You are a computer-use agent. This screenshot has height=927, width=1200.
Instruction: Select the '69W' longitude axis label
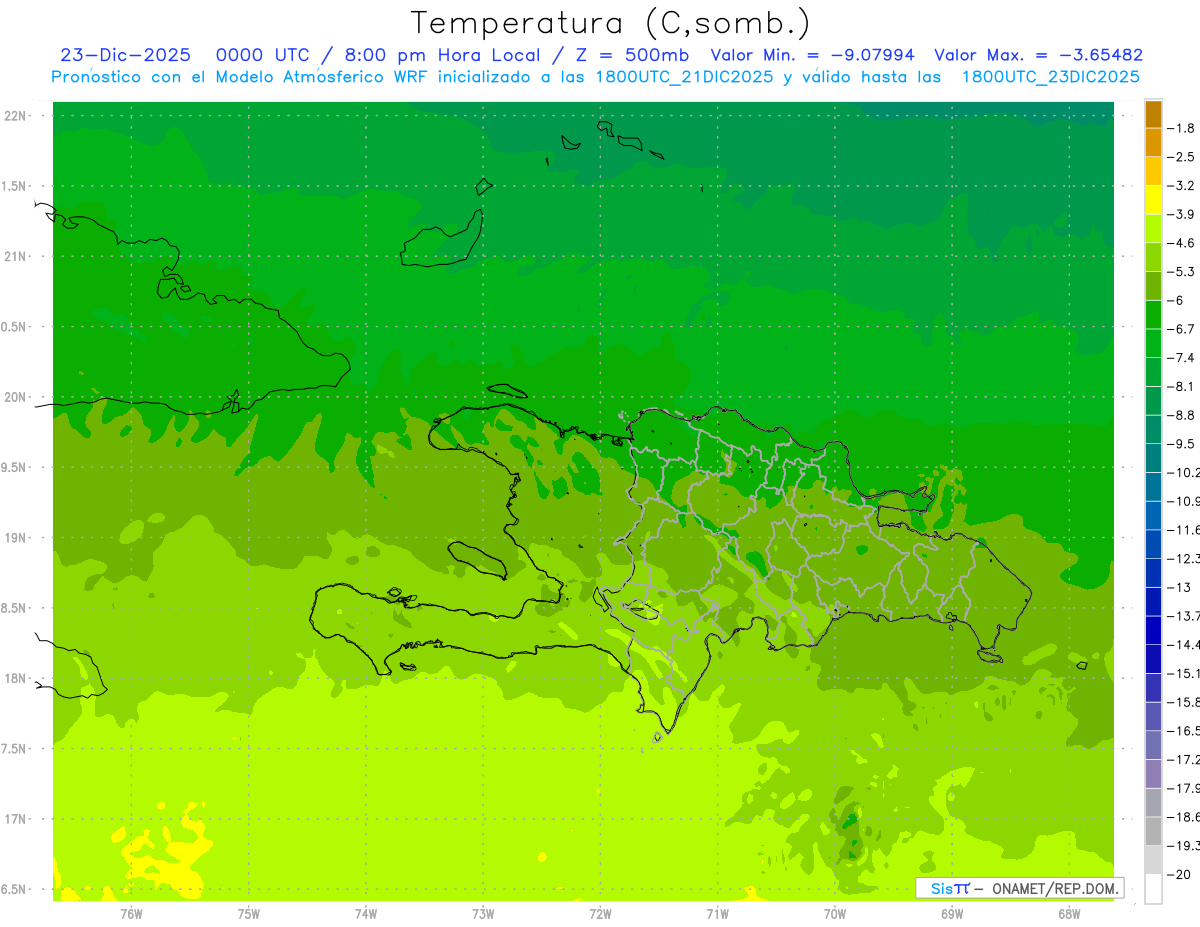click(952, 914)
